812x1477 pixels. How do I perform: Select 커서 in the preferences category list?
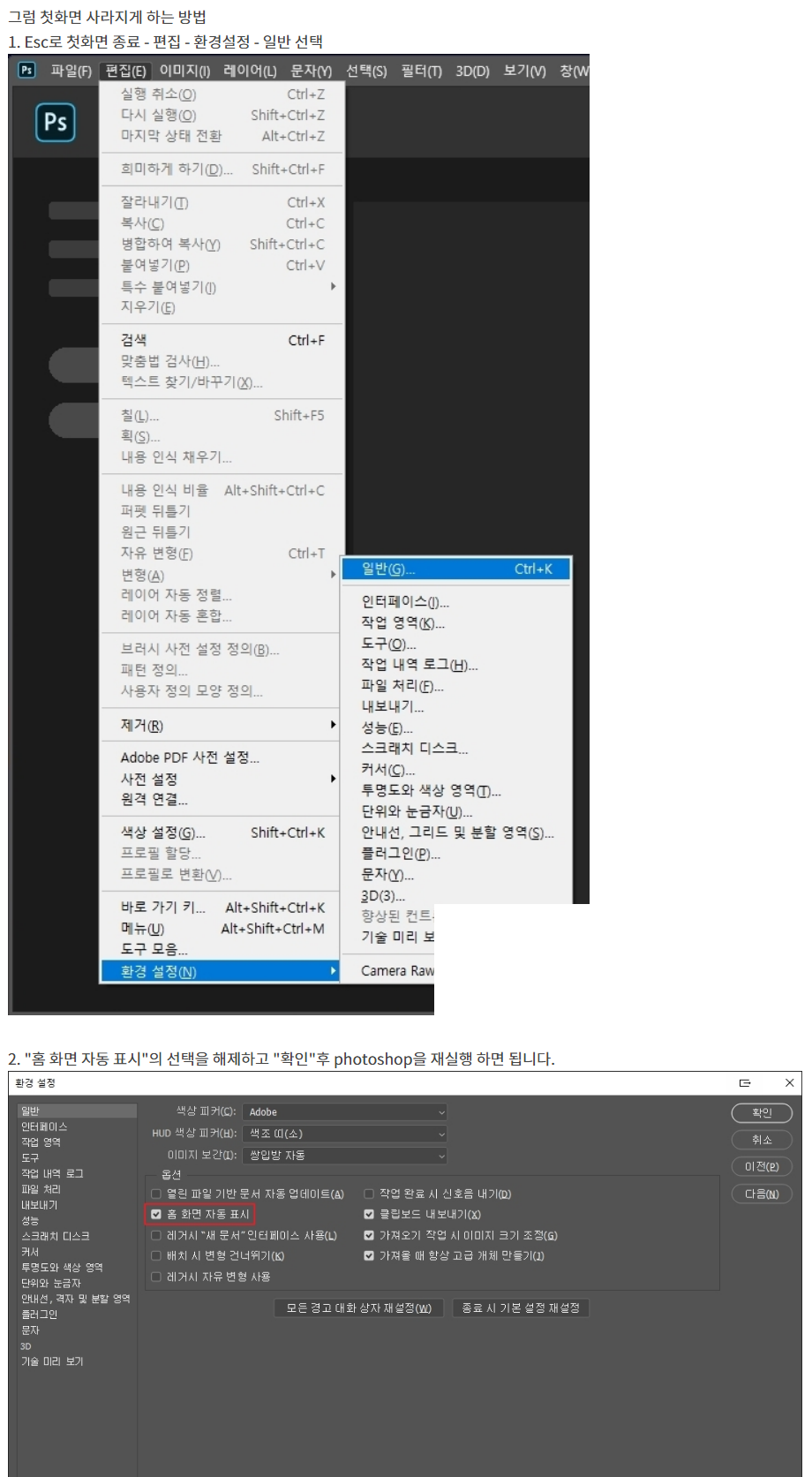30,1252
